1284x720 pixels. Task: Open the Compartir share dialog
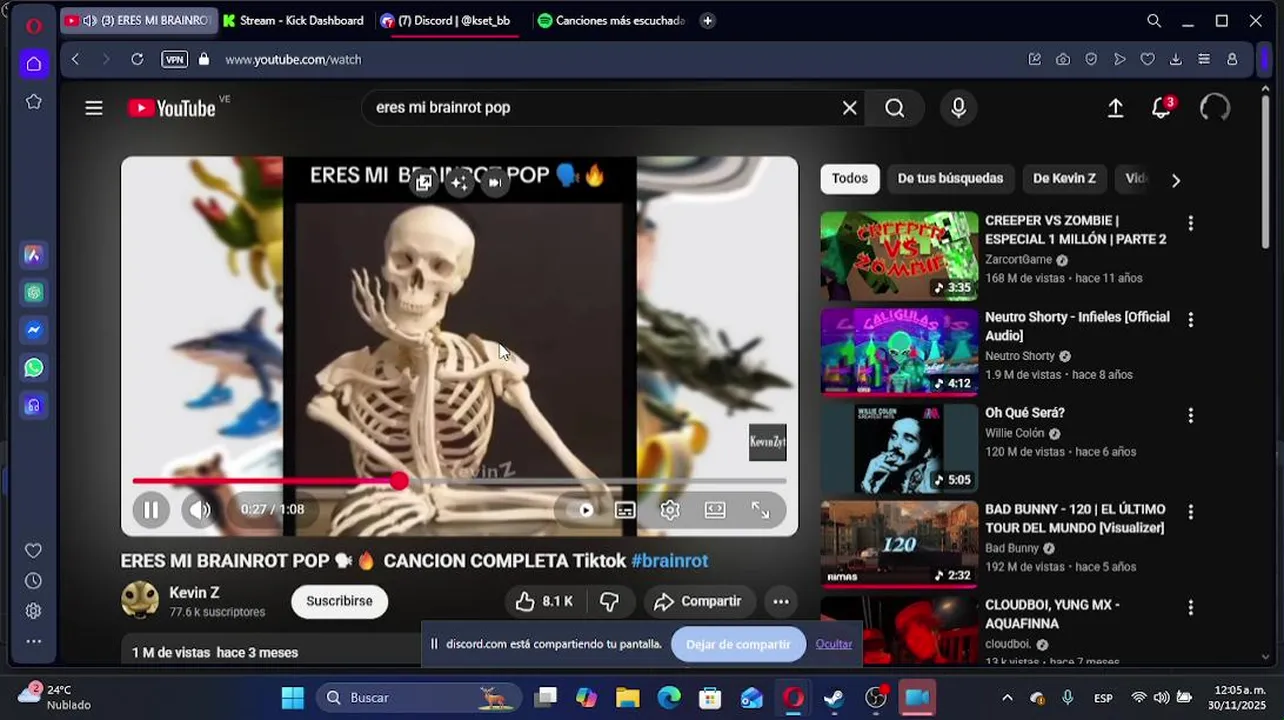[698, 601]
